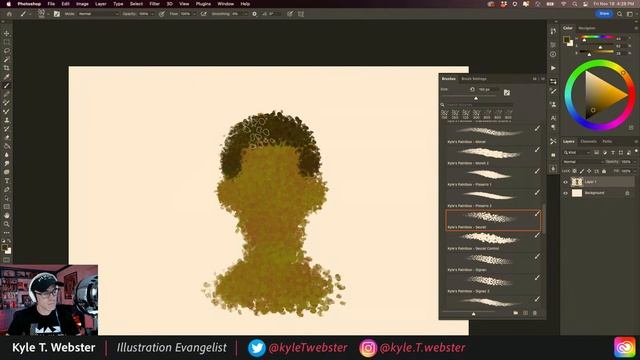This screenshot has width=640, height=360.
Task: Choose Kyle's Paintbox Signac brush
Action: (x=493, y=263)
